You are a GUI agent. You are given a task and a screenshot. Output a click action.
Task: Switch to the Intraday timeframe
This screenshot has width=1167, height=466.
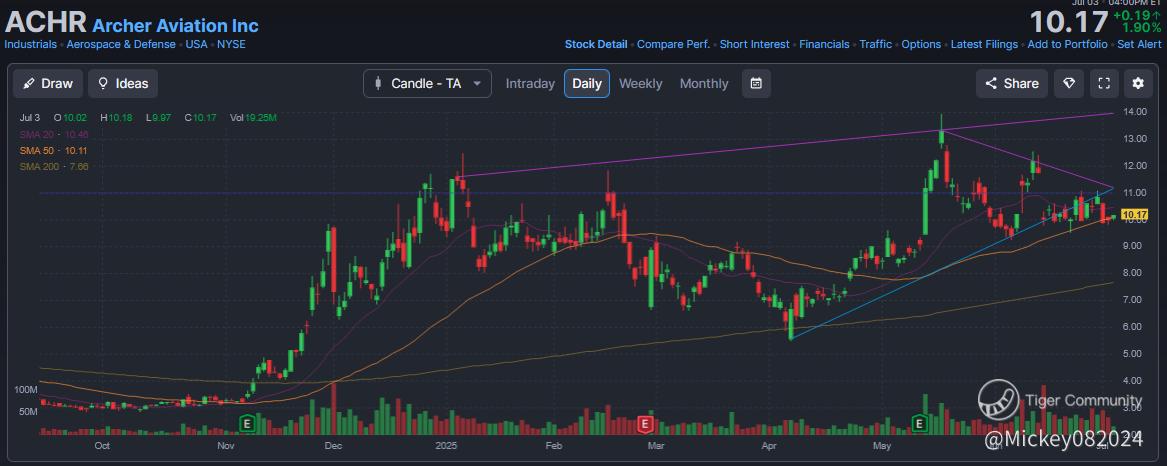click(x=530, y=83)
